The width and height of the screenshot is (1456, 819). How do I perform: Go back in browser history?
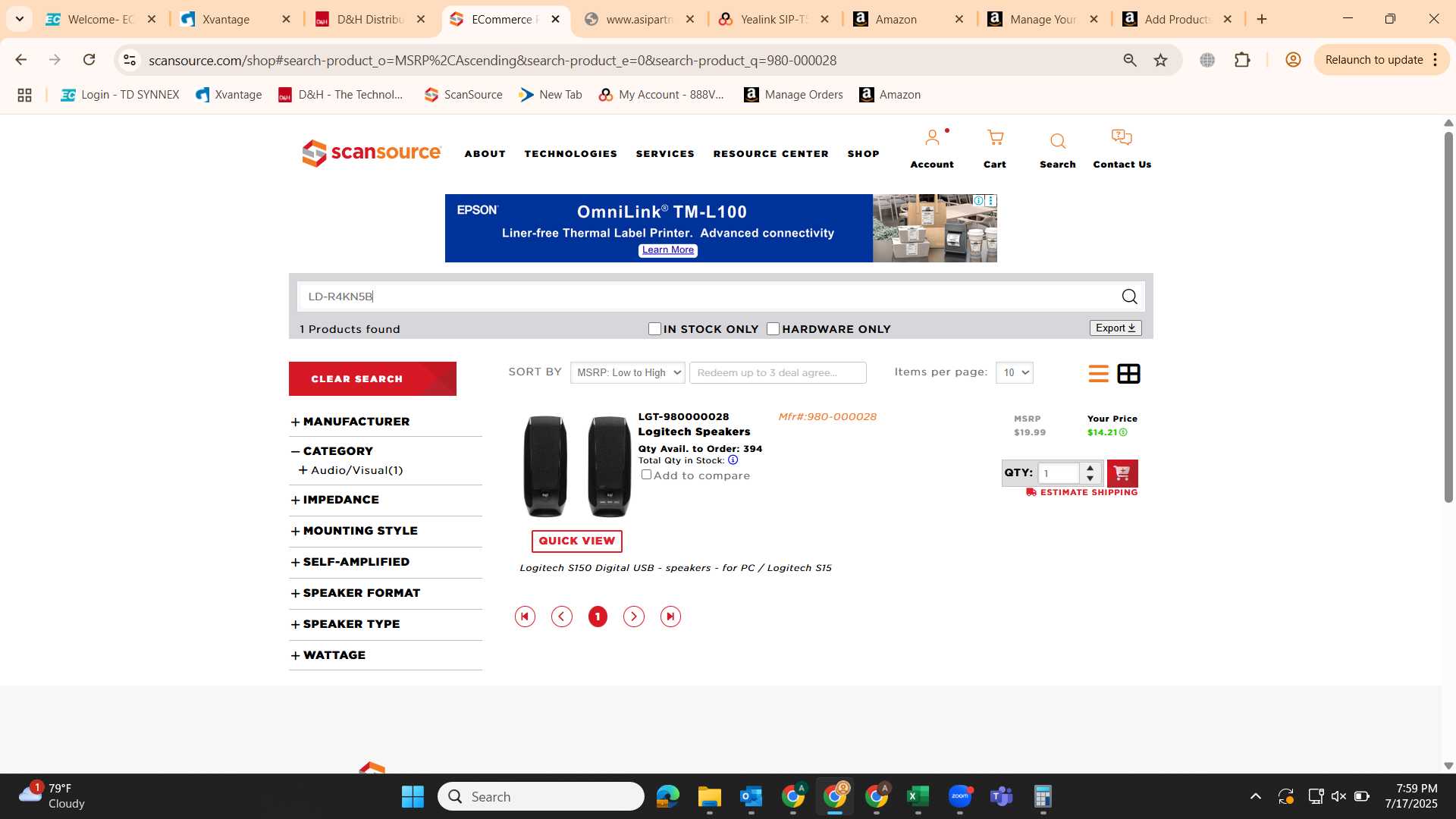coord(21,60)
